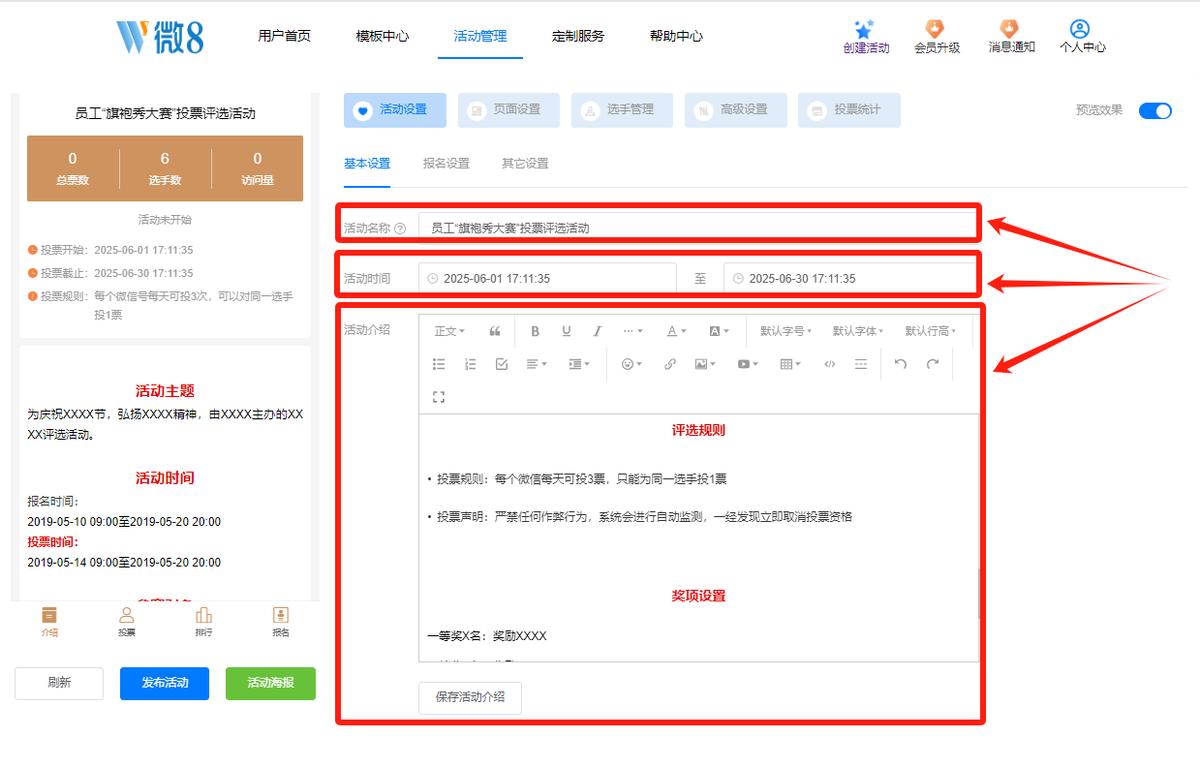Open the 默认字体 font family dropdown
This screenshot has width=1200, height=765.
(x=858, y=331)
